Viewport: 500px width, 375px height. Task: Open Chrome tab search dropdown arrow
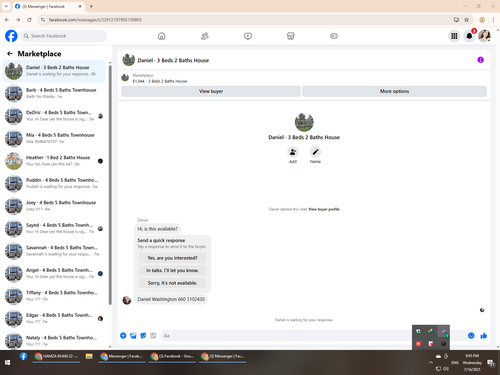(6, 6)
